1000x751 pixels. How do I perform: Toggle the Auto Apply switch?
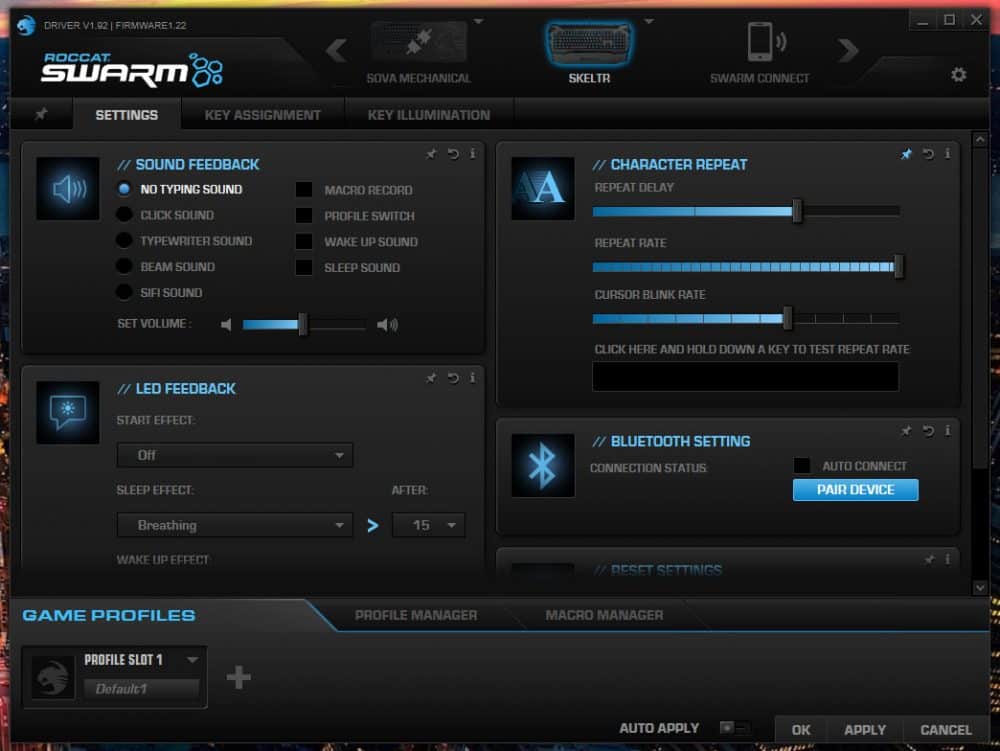click(735, 727)
